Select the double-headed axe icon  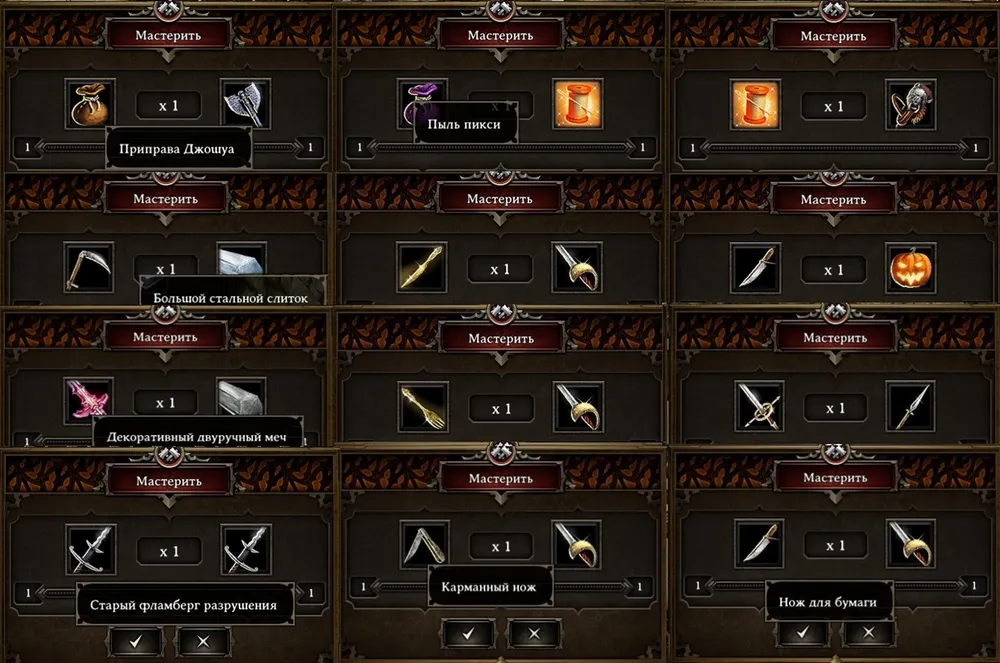coord(245,104)
